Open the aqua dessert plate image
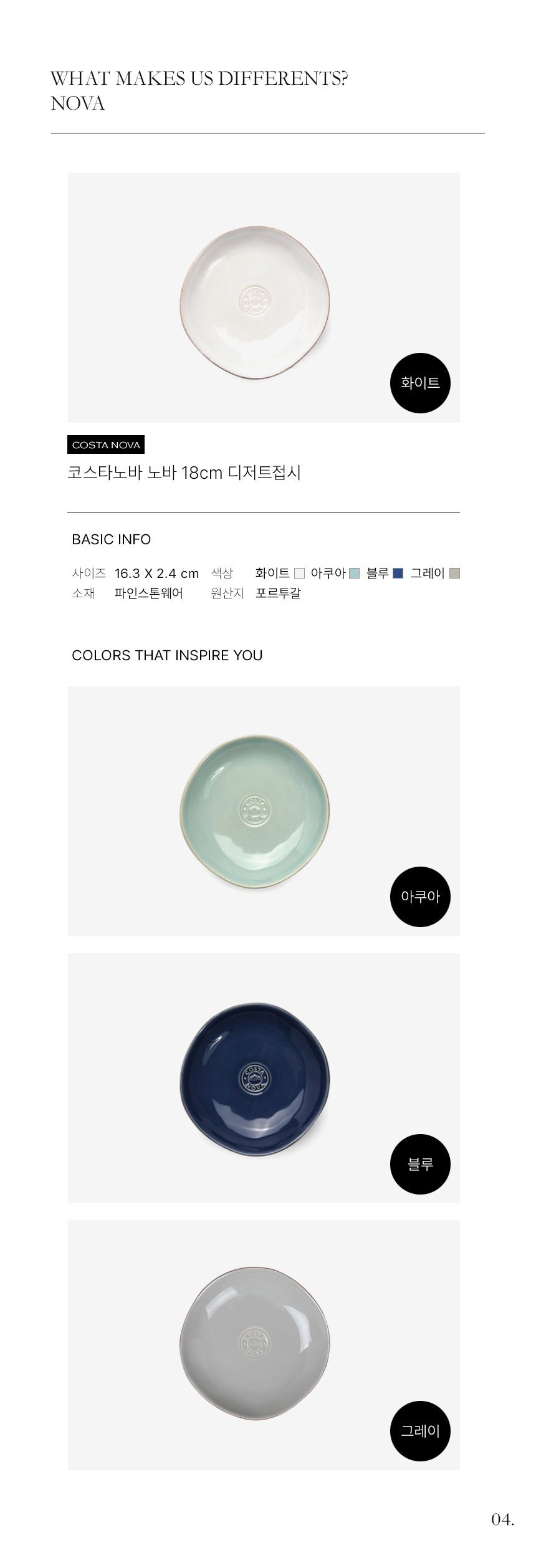 point(254,811)
